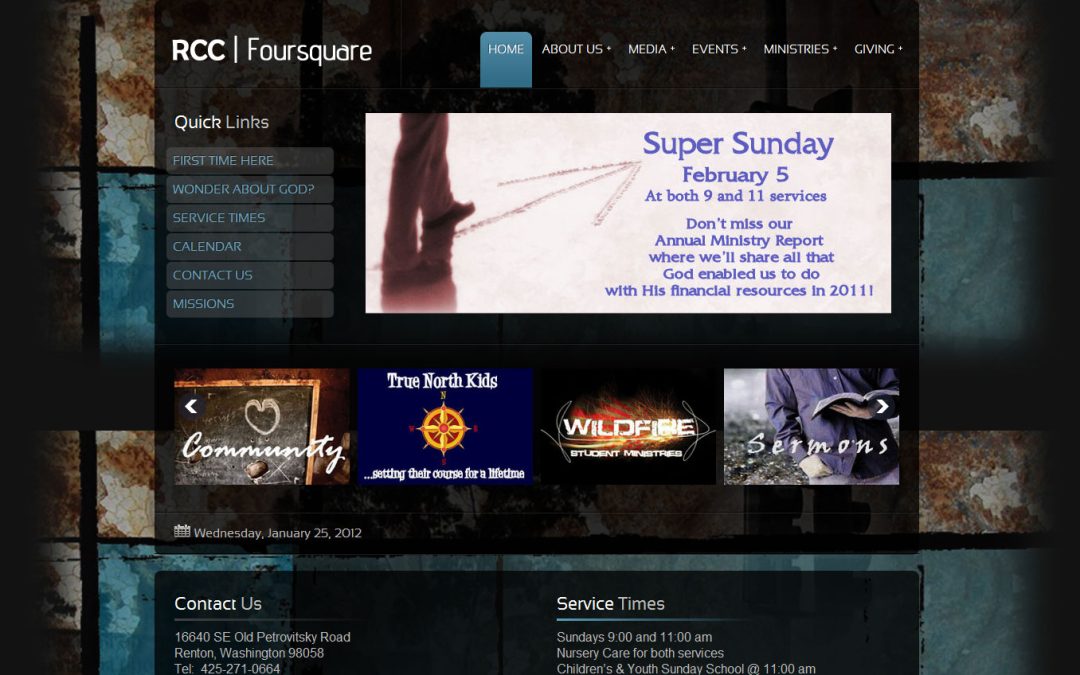Expand the Events dropdown menu

click(717, 48)
